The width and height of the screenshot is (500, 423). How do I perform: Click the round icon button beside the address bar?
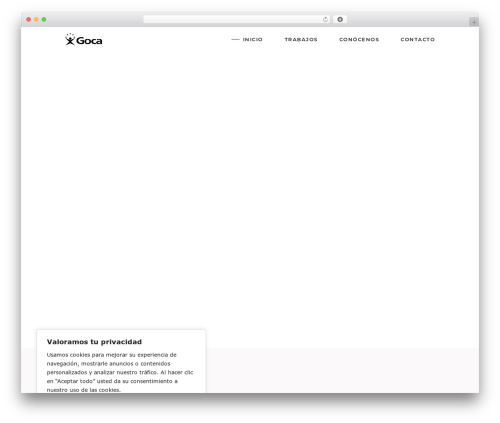tap(340, 19)
